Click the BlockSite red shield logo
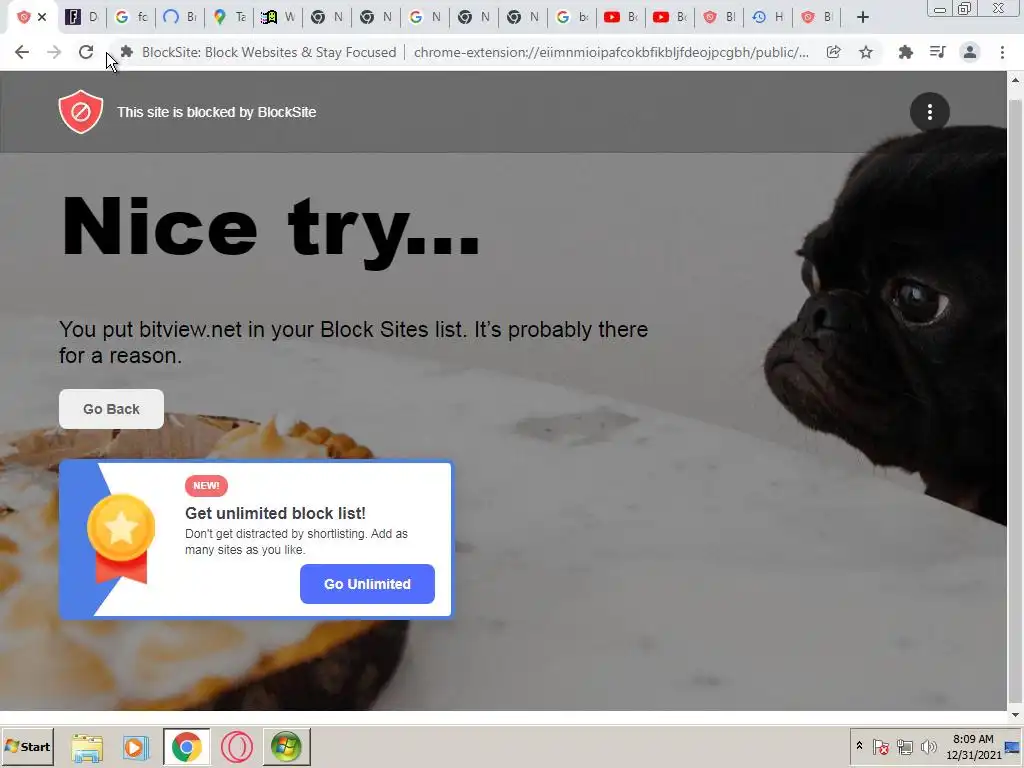Screen dimensions: 1024x768 click(81, 112)
